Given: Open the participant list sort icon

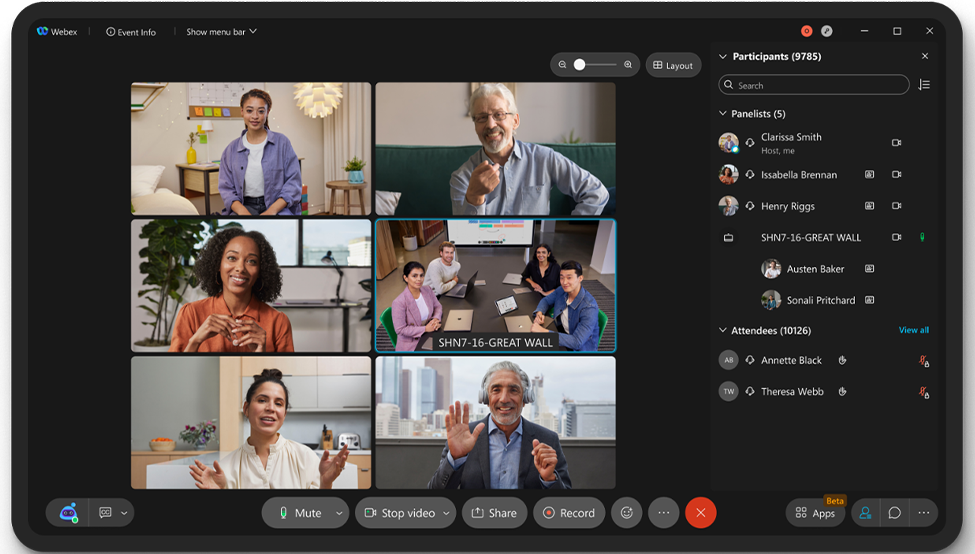Looking at the screenshot, I should pyautogui.click(x=924, y=85).
